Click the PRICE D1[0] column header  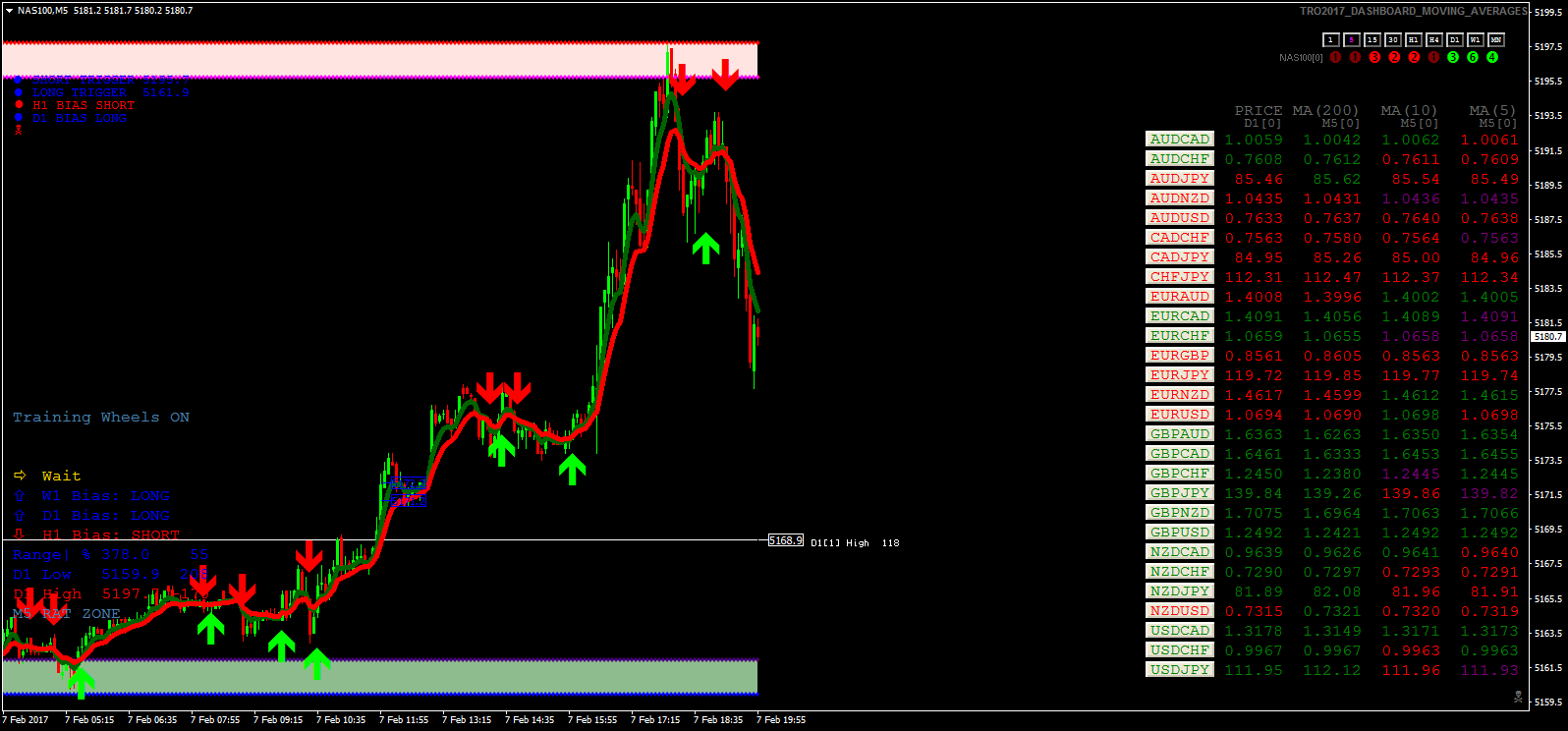click(1259, 116)
